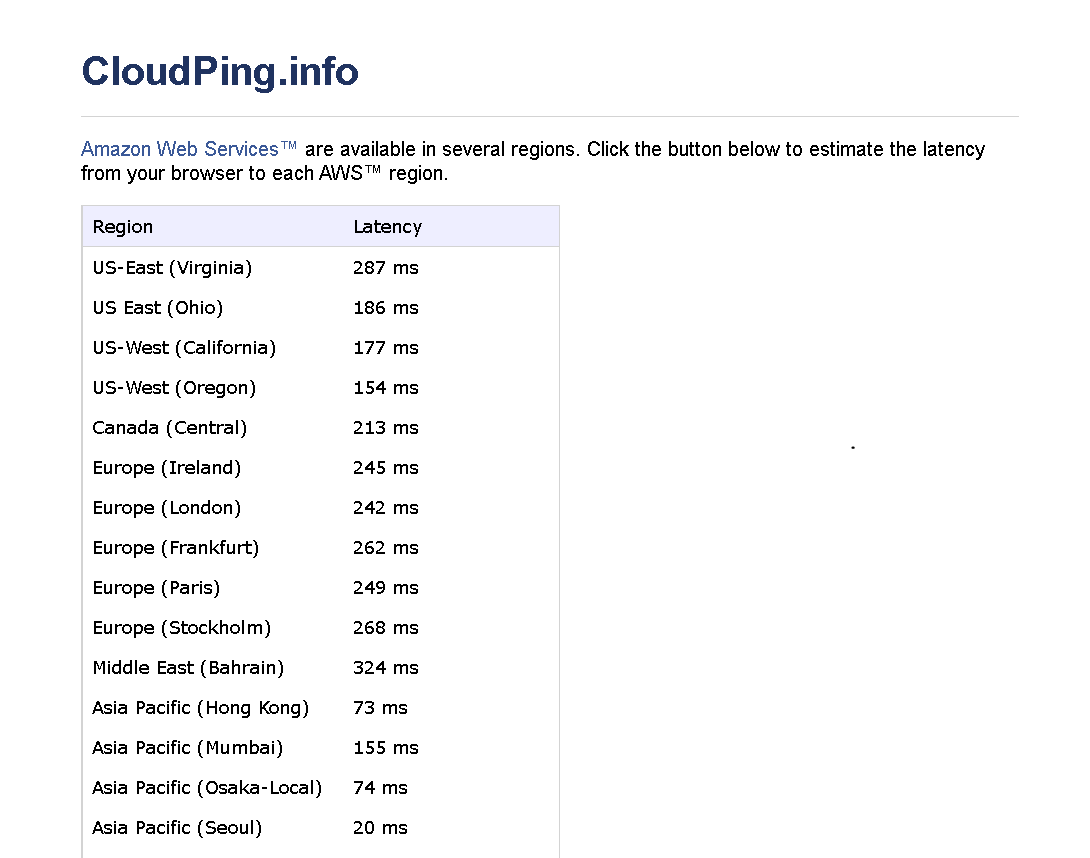Click the US-East (Virginia) row label

[x=172, y=268]
